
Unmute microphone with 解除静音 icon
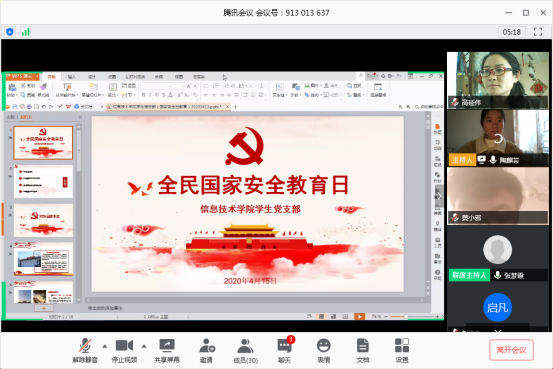85,350
